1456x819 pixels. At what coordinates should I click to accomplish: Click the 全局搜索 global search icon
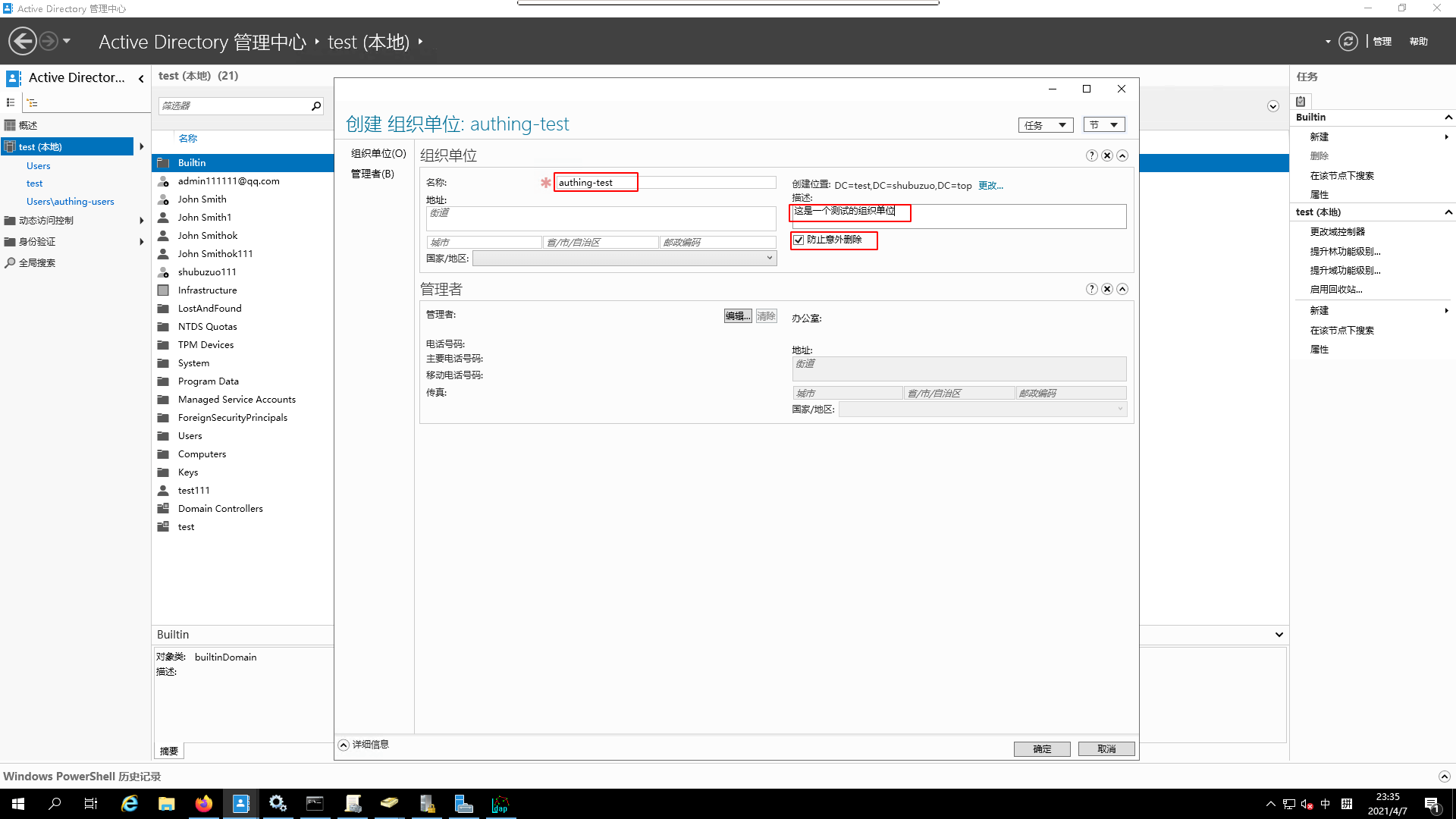coord(10,262)
